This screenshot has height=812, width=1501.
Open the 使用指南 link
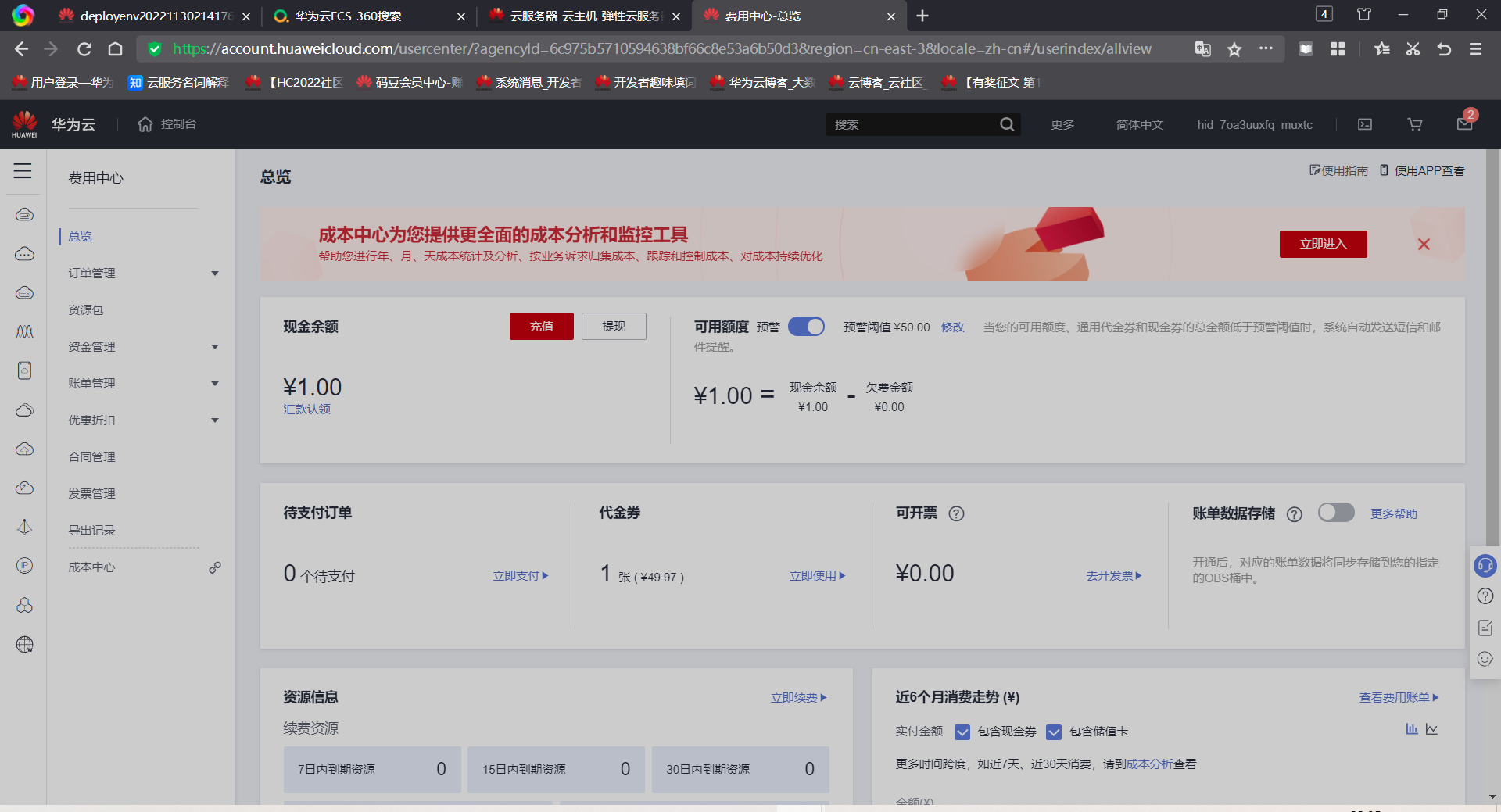click(1338, 170)
